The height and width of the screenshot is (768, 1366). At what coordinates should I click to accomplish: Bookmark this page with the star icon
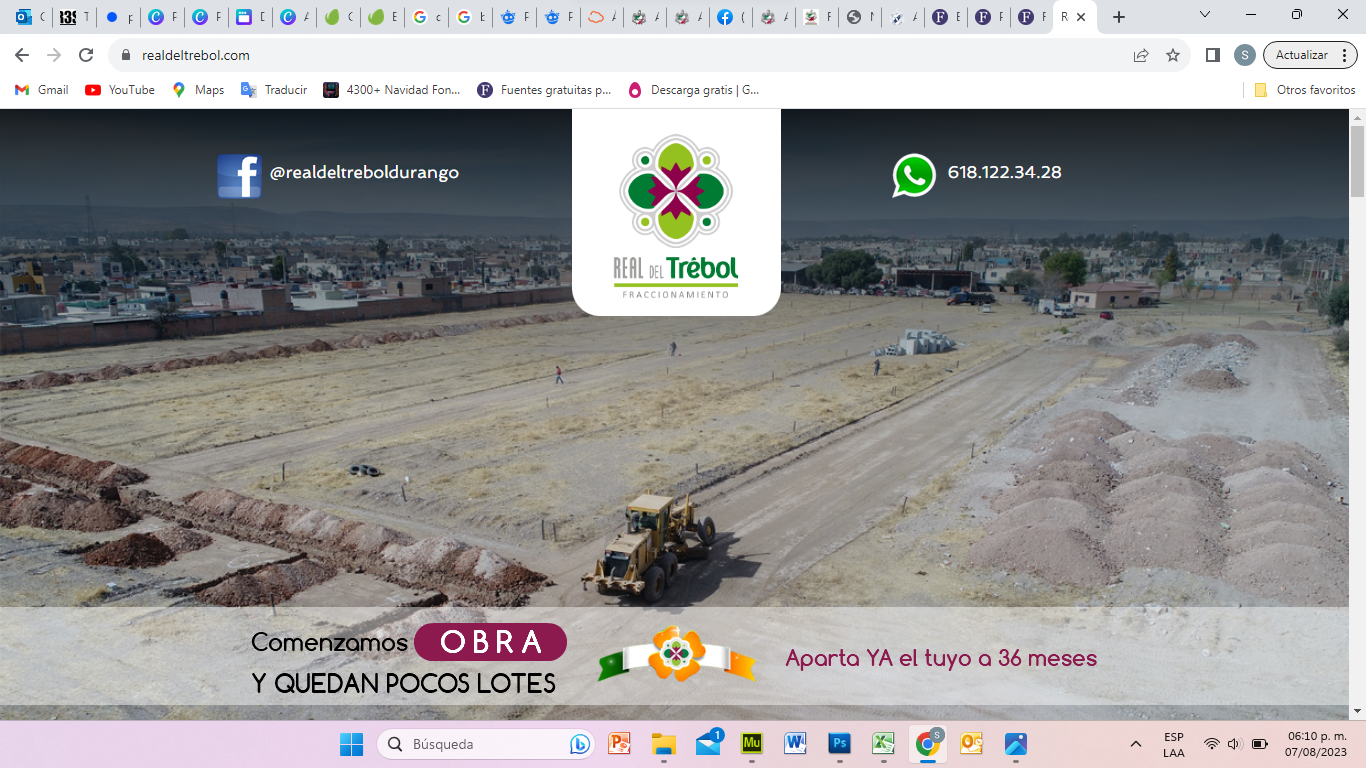(x=1173, y=55)
